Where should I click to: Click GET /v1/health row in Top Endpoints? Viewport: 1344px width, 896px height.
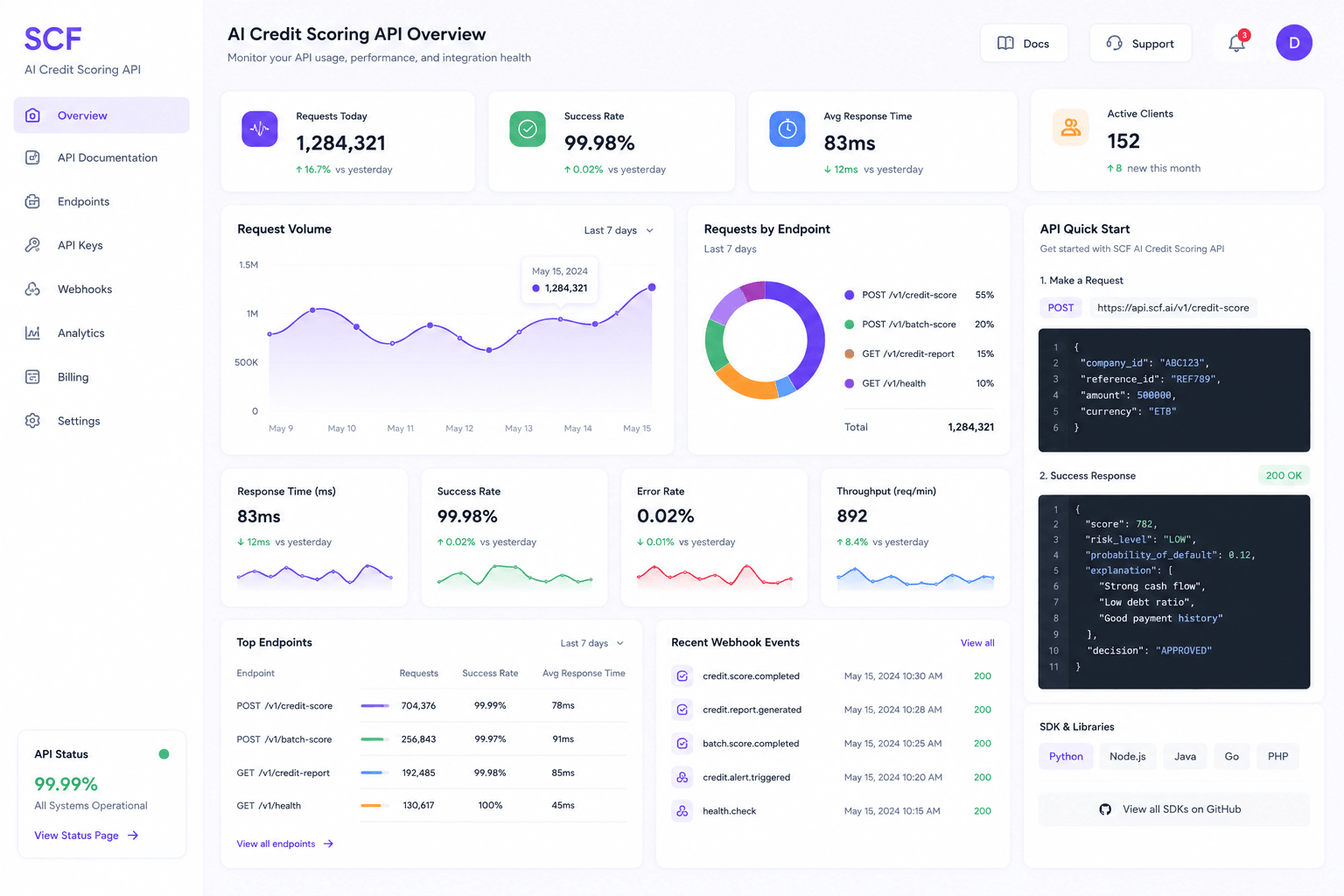coord(431,806)
